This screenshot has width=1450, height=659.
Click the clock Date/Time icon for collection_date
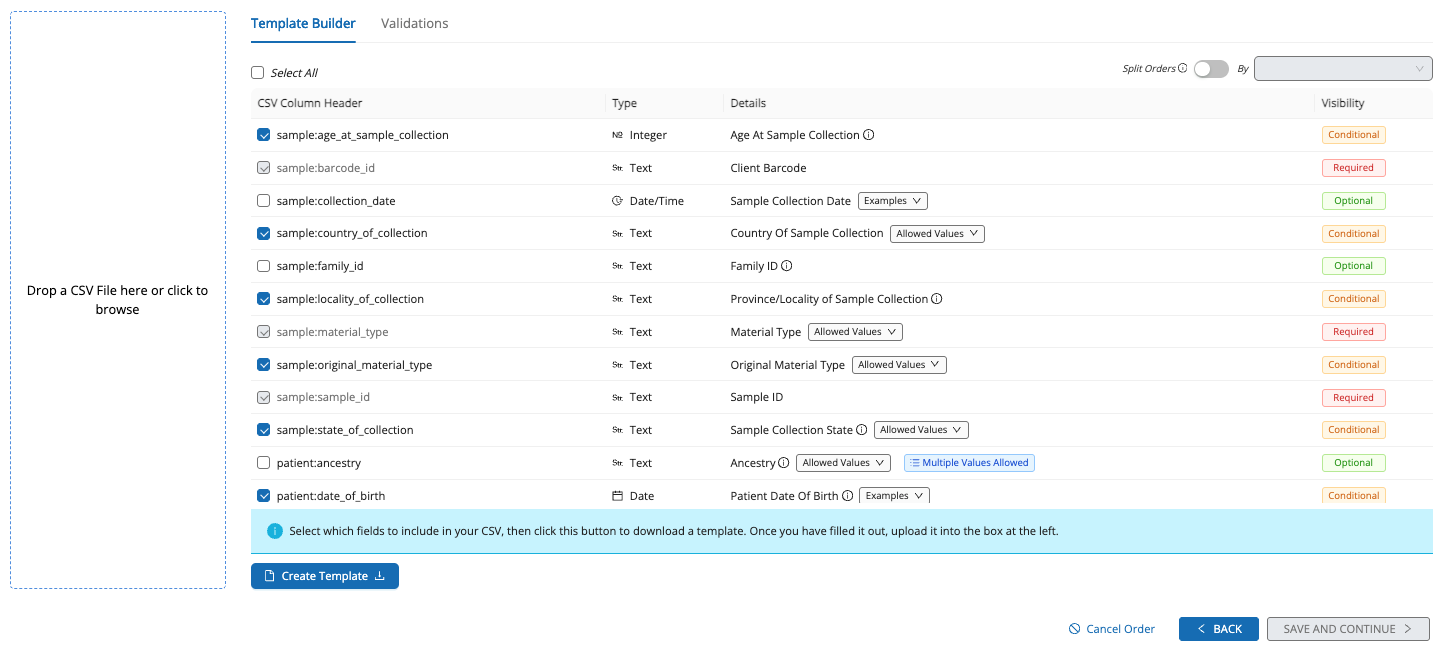pos(617,201)
